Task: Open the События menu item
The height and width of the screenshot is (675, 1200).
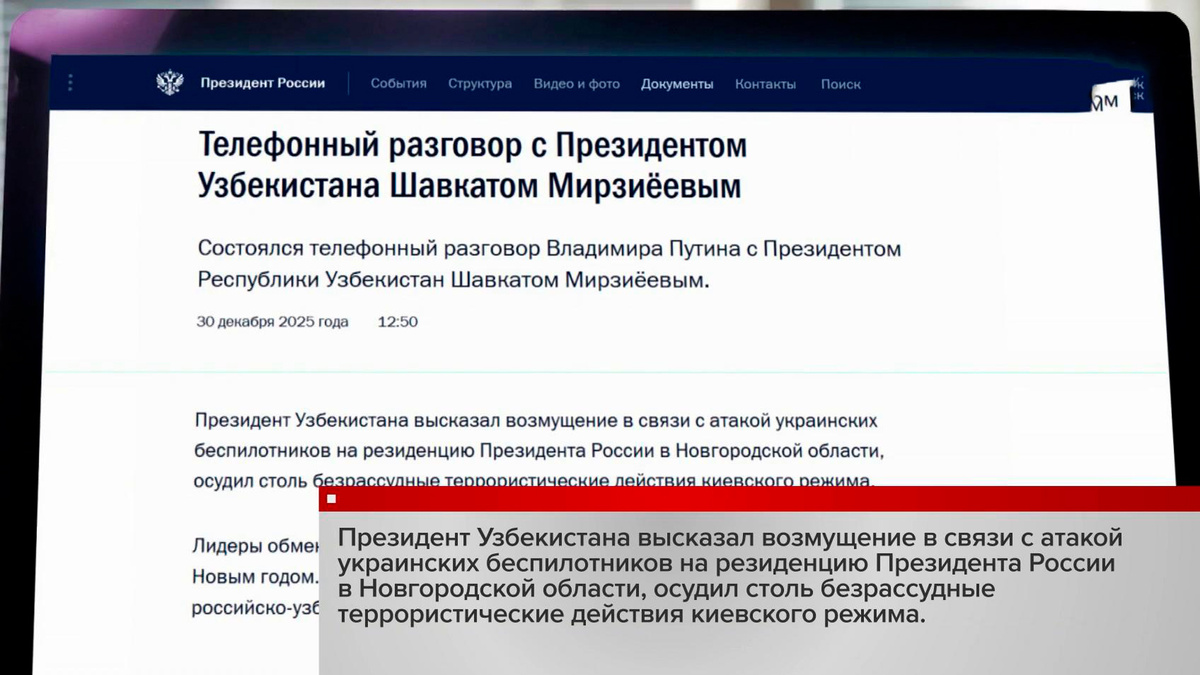Action: click(398, 85)
